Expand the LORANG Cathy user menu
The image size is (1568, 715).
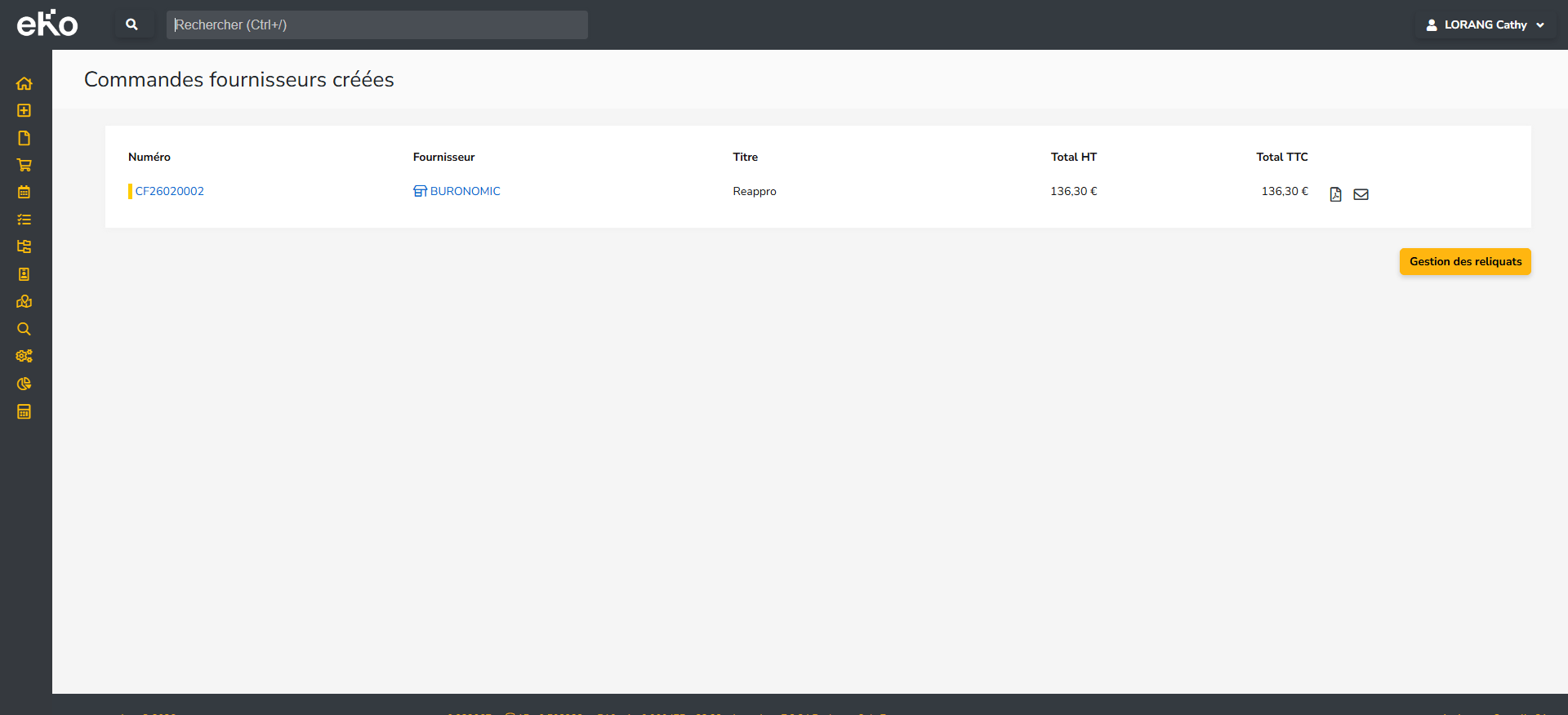1485,25
